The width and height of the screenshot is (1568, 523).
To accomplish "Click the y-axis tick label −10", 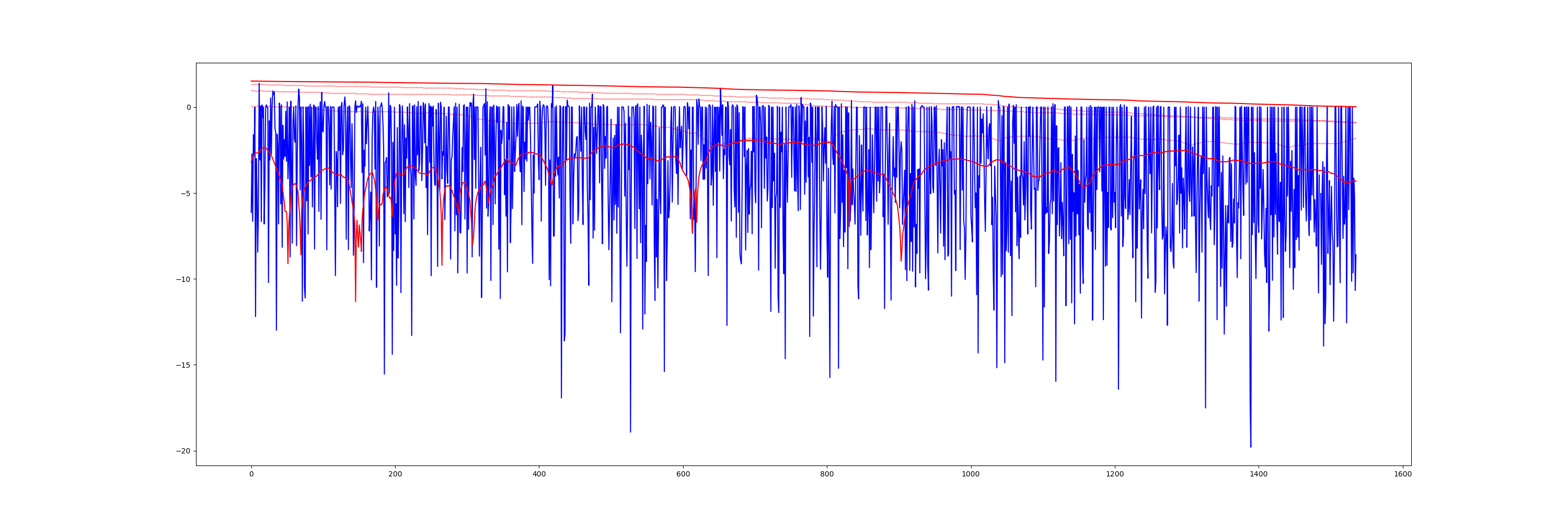I will pyautogui.click(x=184, y=279).
